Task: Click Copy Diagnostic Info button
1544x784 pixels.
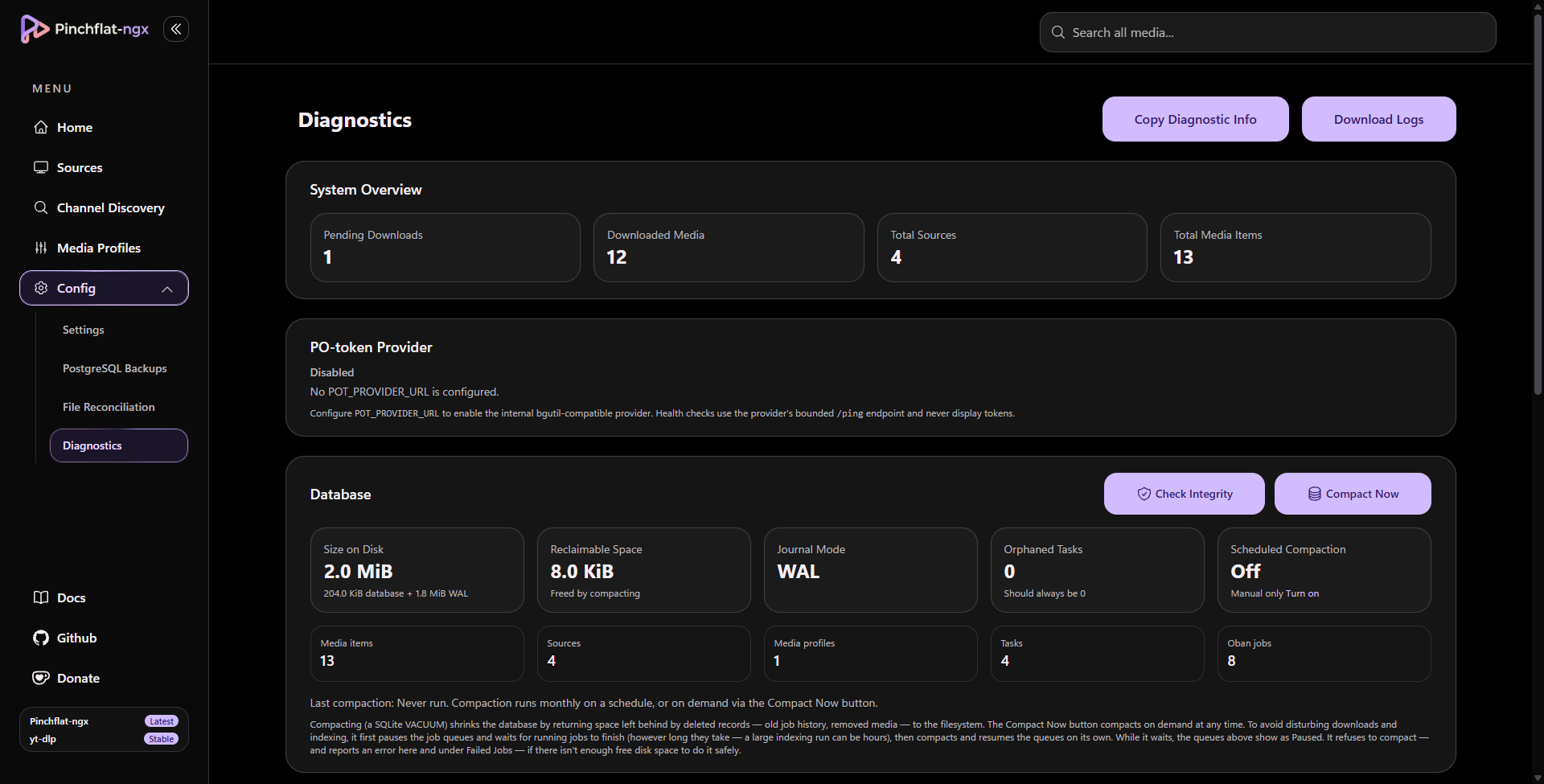Action: point(1196,119)
